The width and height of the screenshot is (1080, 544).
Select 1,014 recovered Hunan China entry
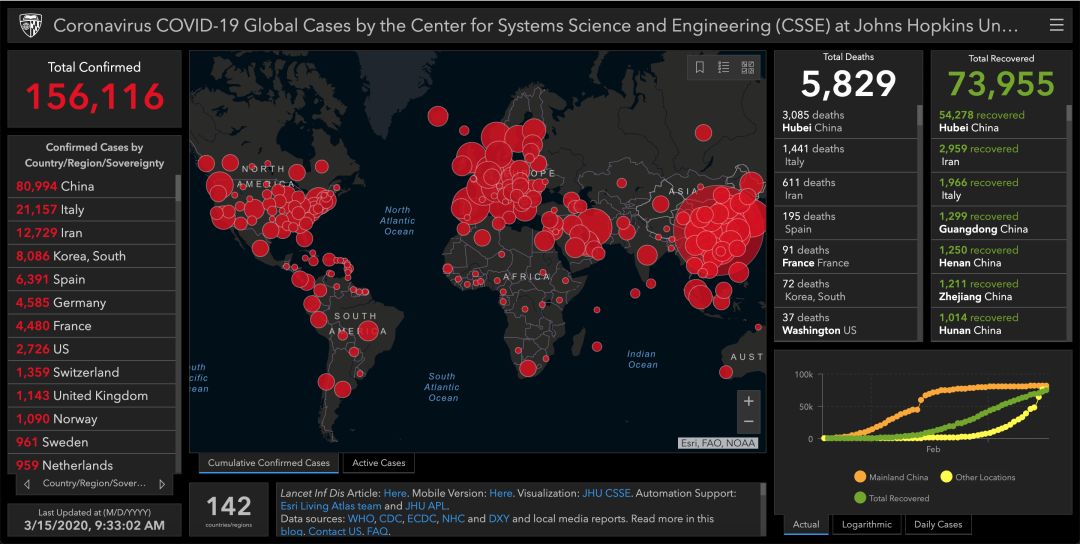[x=999, y=324]
